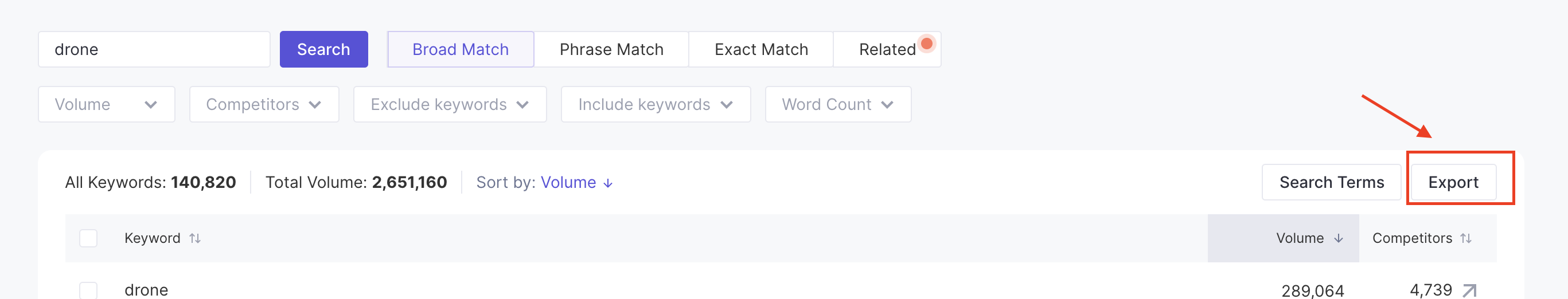Select the Broad Match tab
The width and height of the screenshot is (1568, 299).
click(x=460, y=49)
